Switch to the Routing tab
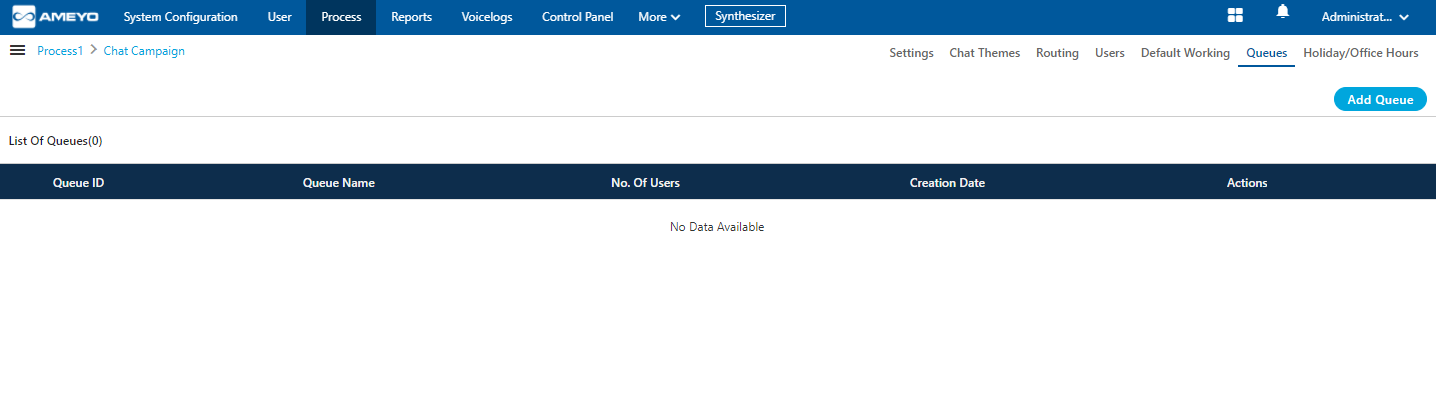 coord(1057,53)
